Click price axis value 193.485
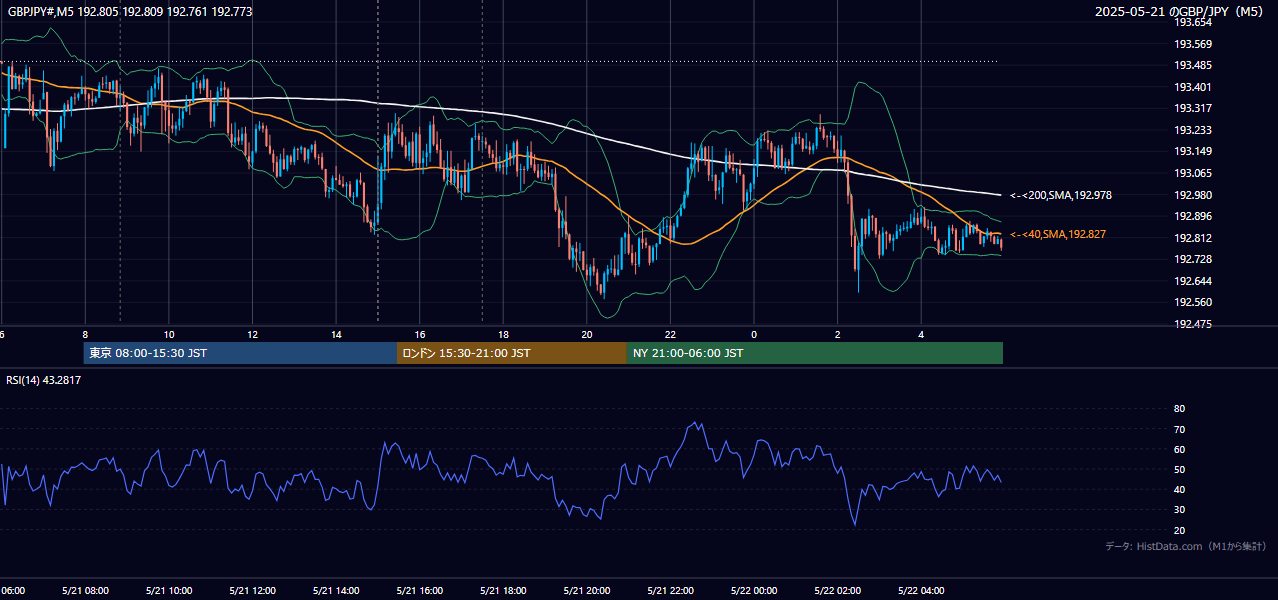The image size is (1278, 600). click(x=1192, y=65)
